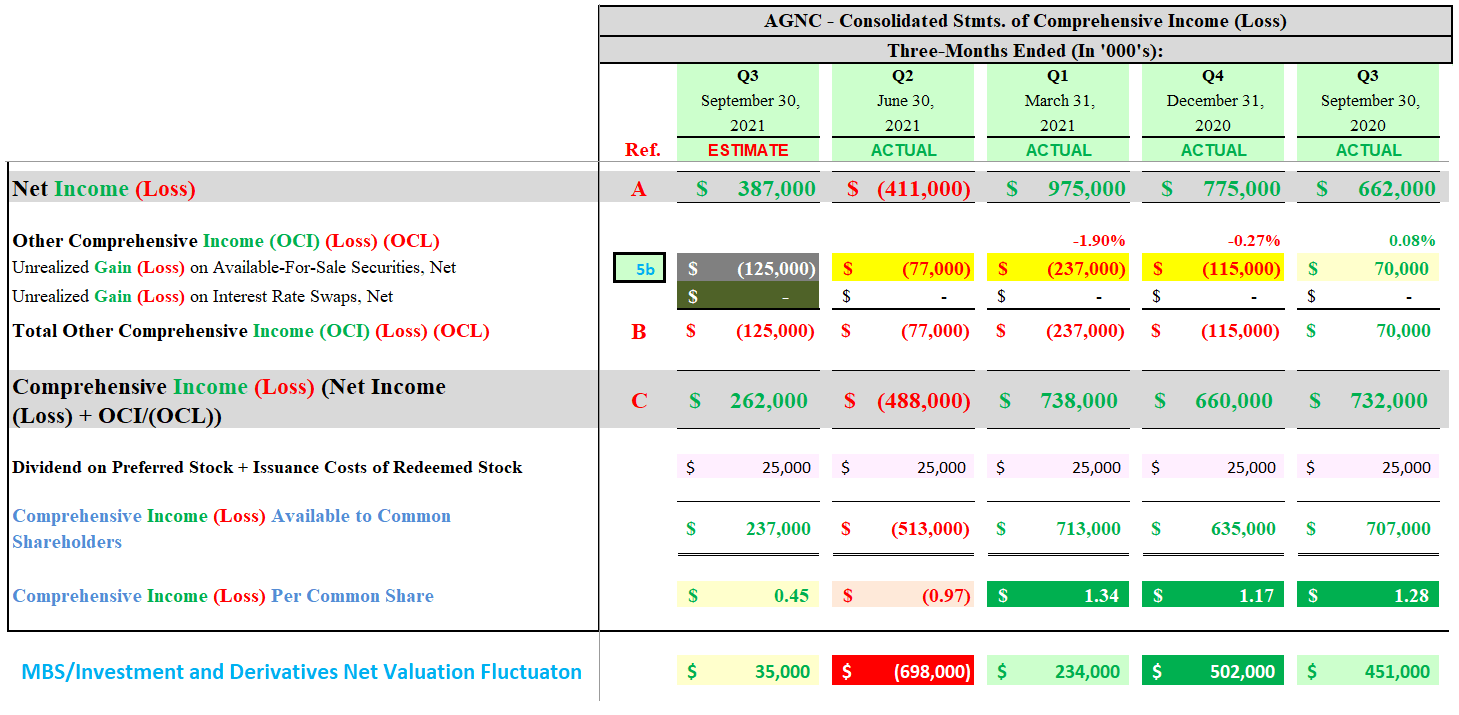Click the "Total Other Comprehensive Income" row label
This screenshot has height=715, width=1459.
(251, 331)
